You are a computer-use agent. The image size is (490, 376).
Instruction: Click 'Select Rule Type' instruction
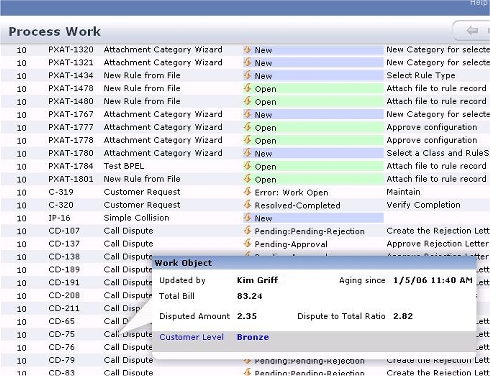421,75
